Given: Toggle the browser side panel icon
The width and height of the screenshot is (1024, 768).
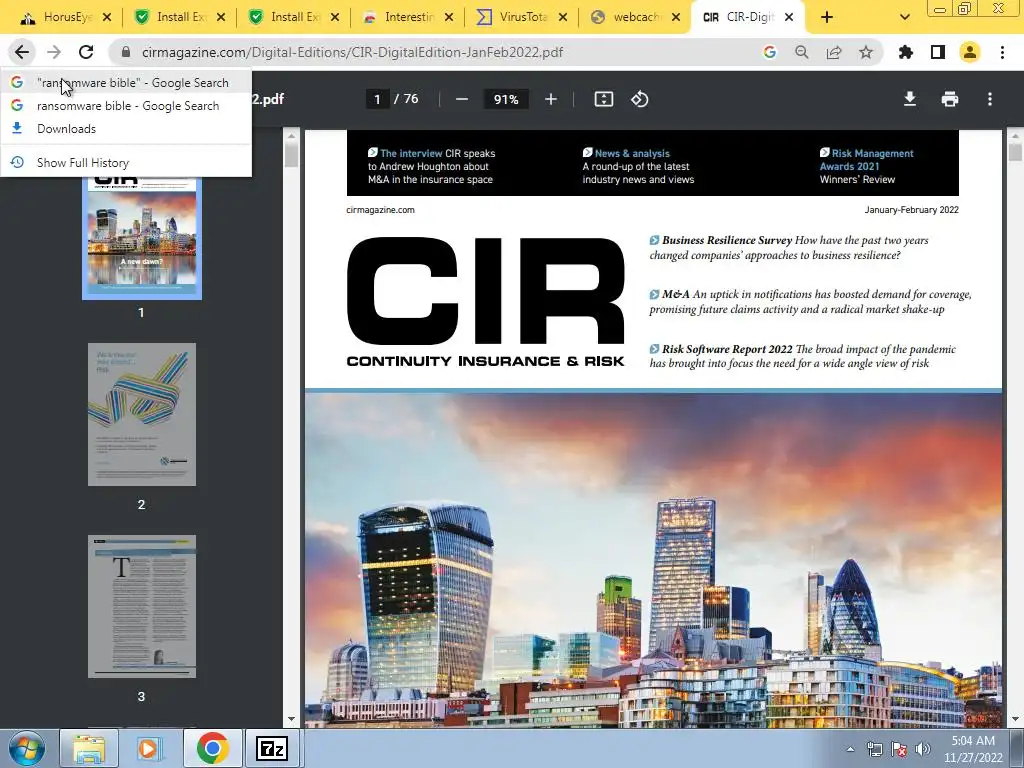Looking at the screenshot, I should click(938, 52).
